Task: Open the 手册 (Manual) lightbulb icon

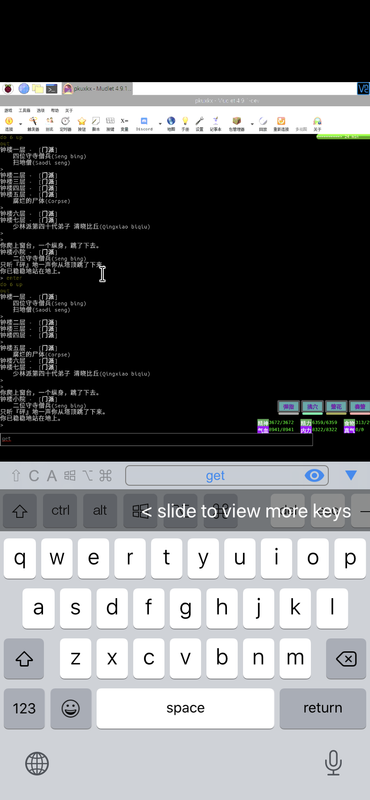Action: [185, 124]
